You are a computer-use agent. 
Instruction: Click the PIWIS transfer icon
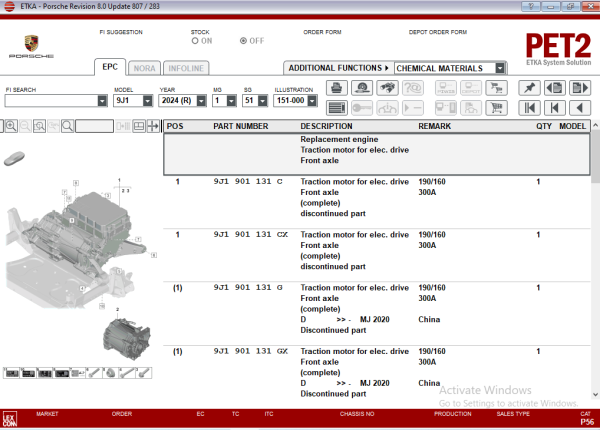click(x=446, y=88)
